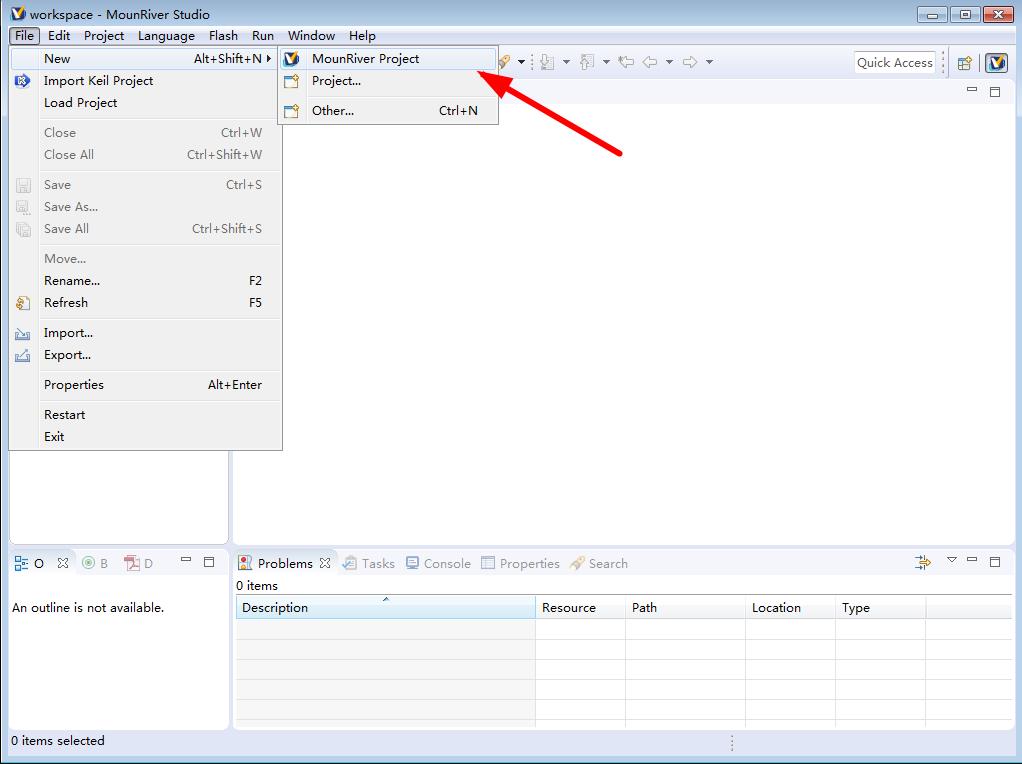The image size is (1022, 764).
Task: Select Restart in the File menu
Action: point(145,415)
